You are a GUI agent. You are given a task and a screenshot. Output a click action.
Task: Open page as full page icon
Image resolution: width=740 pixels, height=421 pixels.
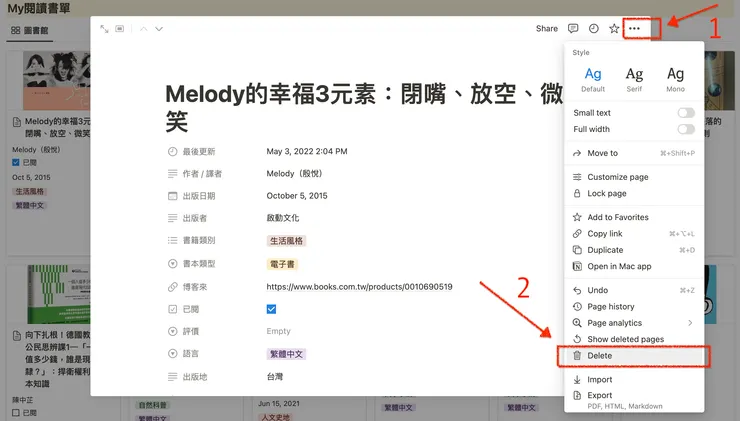tap(104, 29)
